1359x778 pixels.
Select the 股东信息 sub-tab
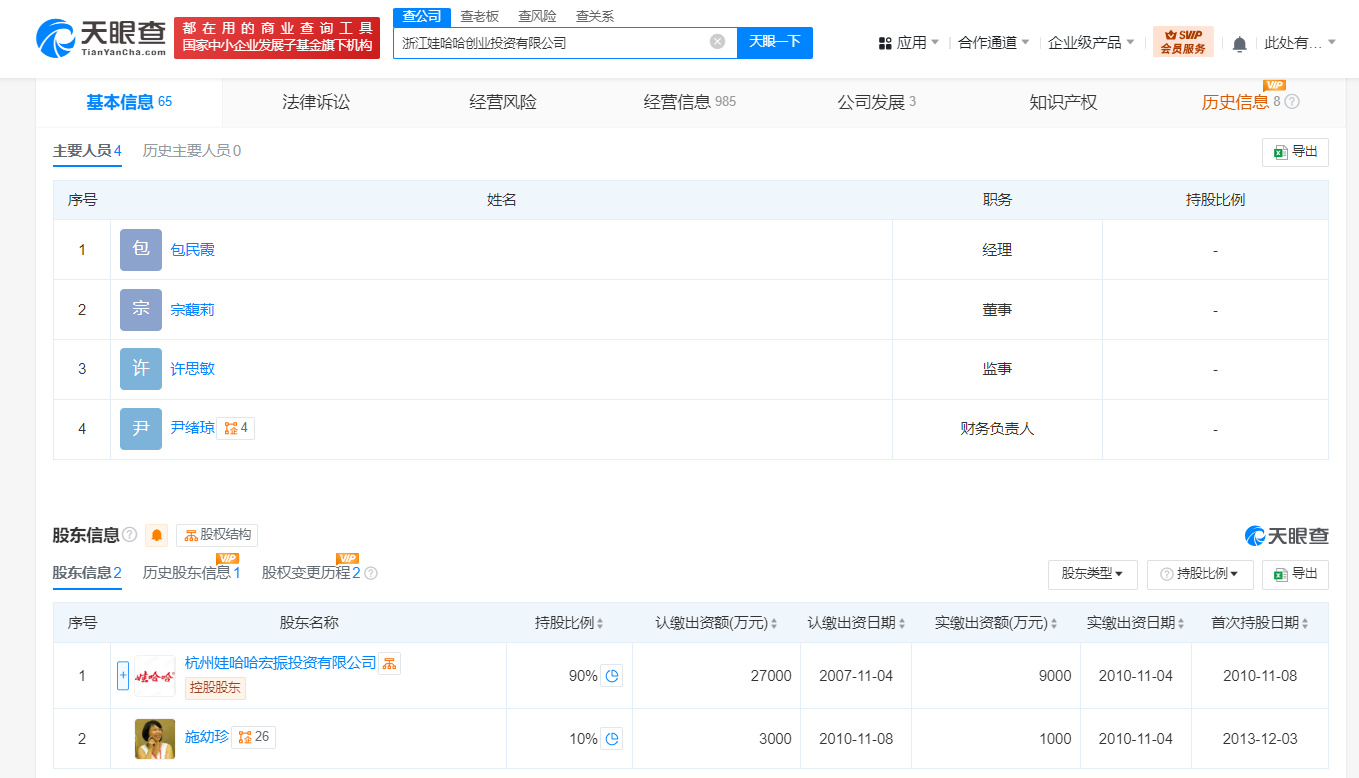tap(87, 573)
